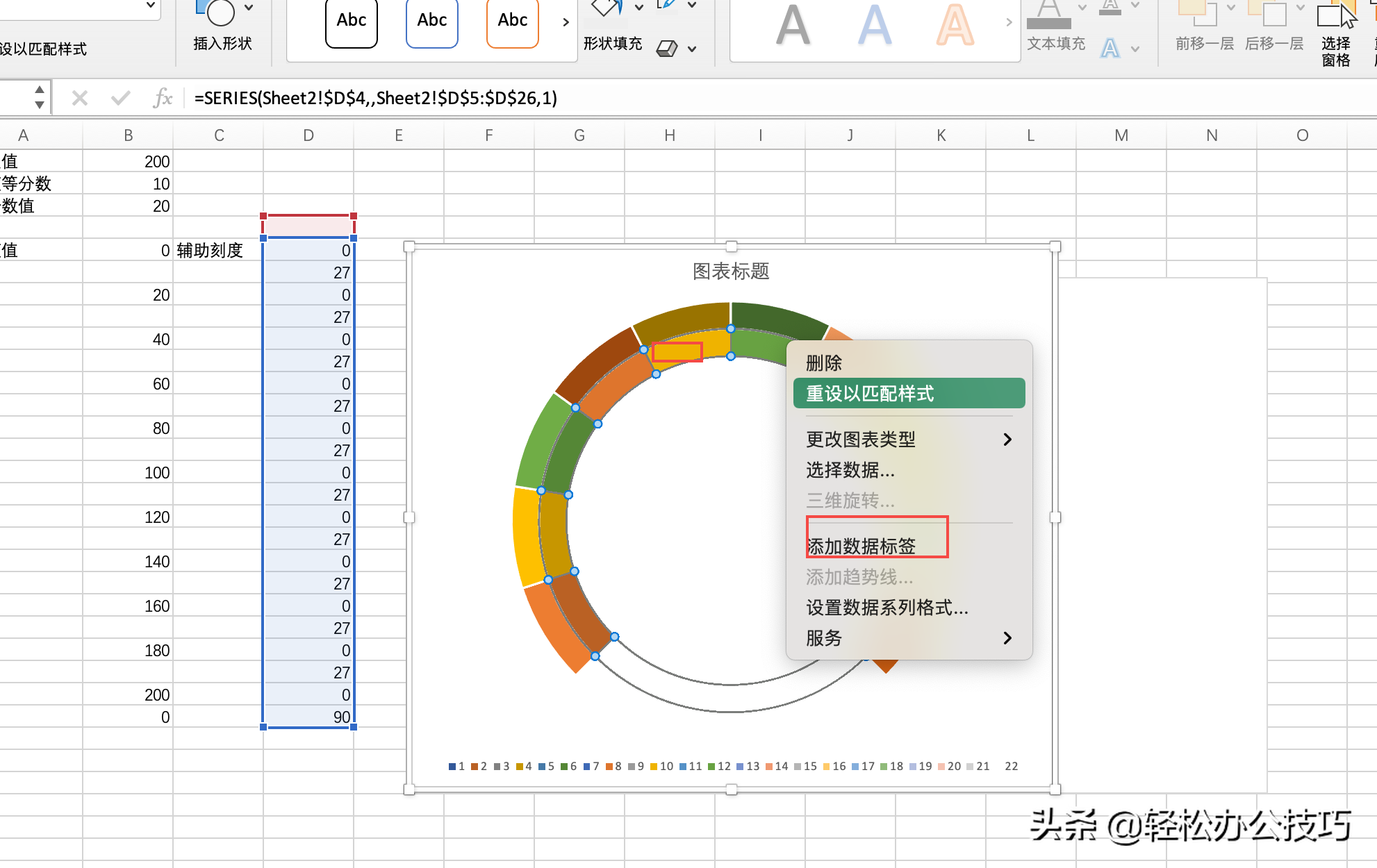Viewport: 1377px width, 868px height.
Task: Select the blue-outlined Abc shape style
Action: point(431,22)
